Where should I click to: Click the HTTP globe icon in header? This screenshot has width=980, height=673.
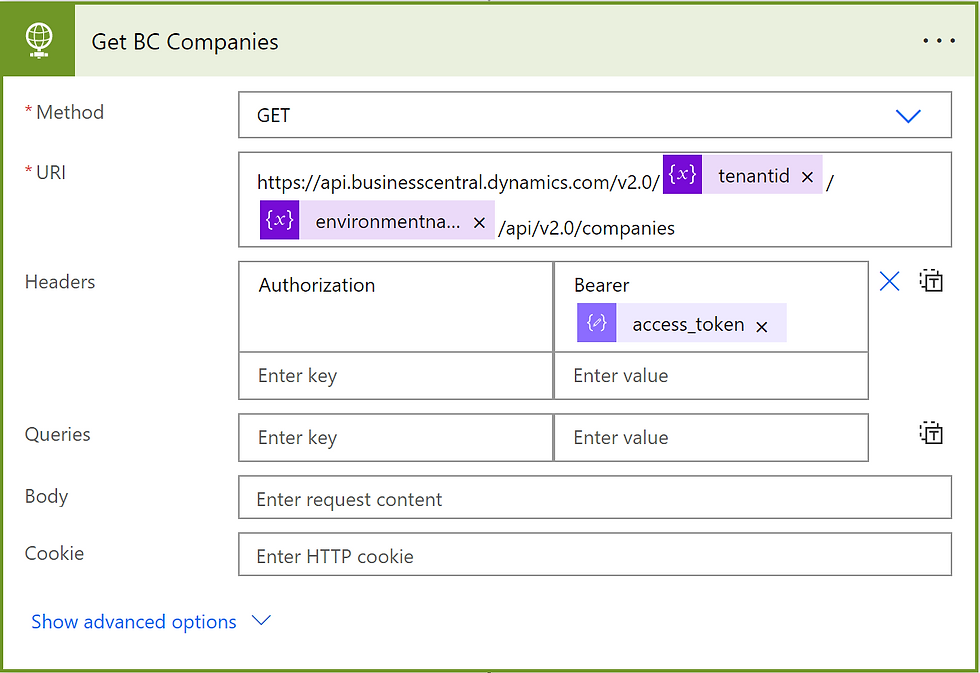click(39, 41)
